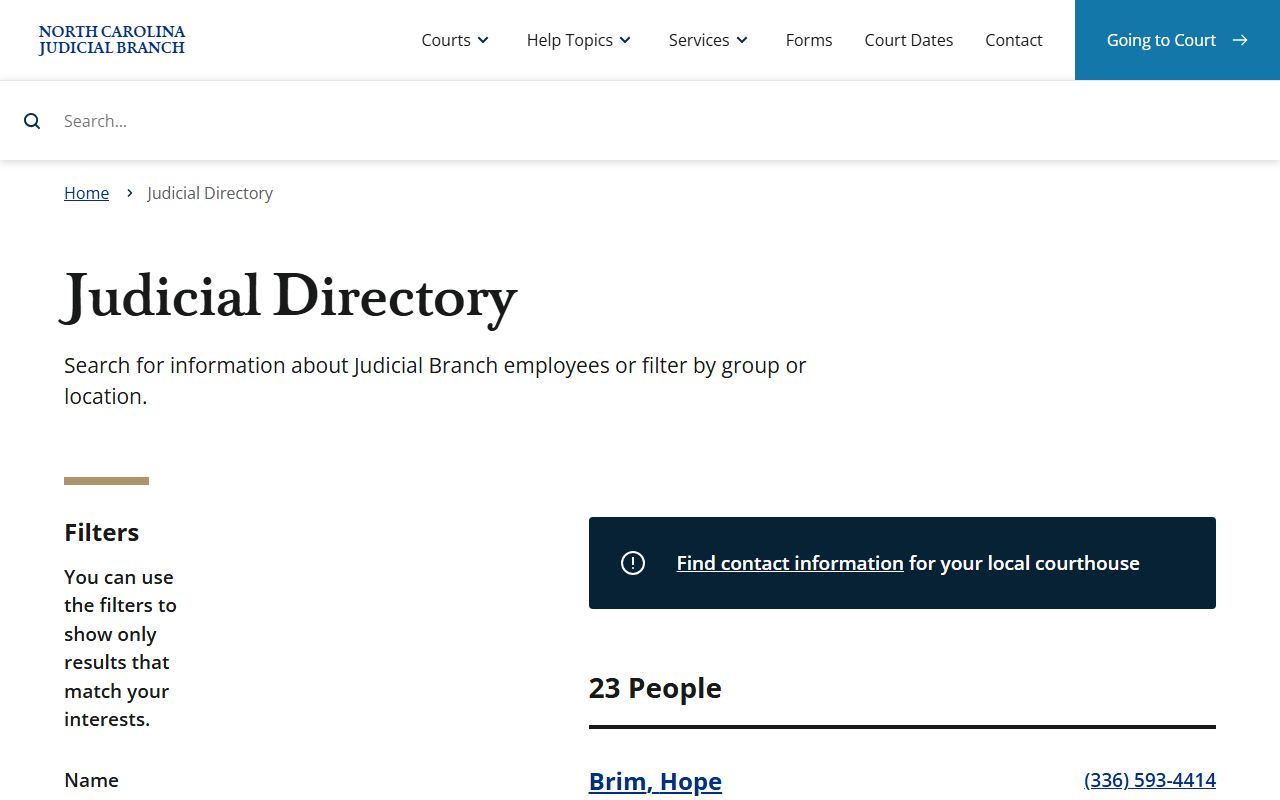
Task: Click the 23 People results heading
Action: click(x=655, y=688)
